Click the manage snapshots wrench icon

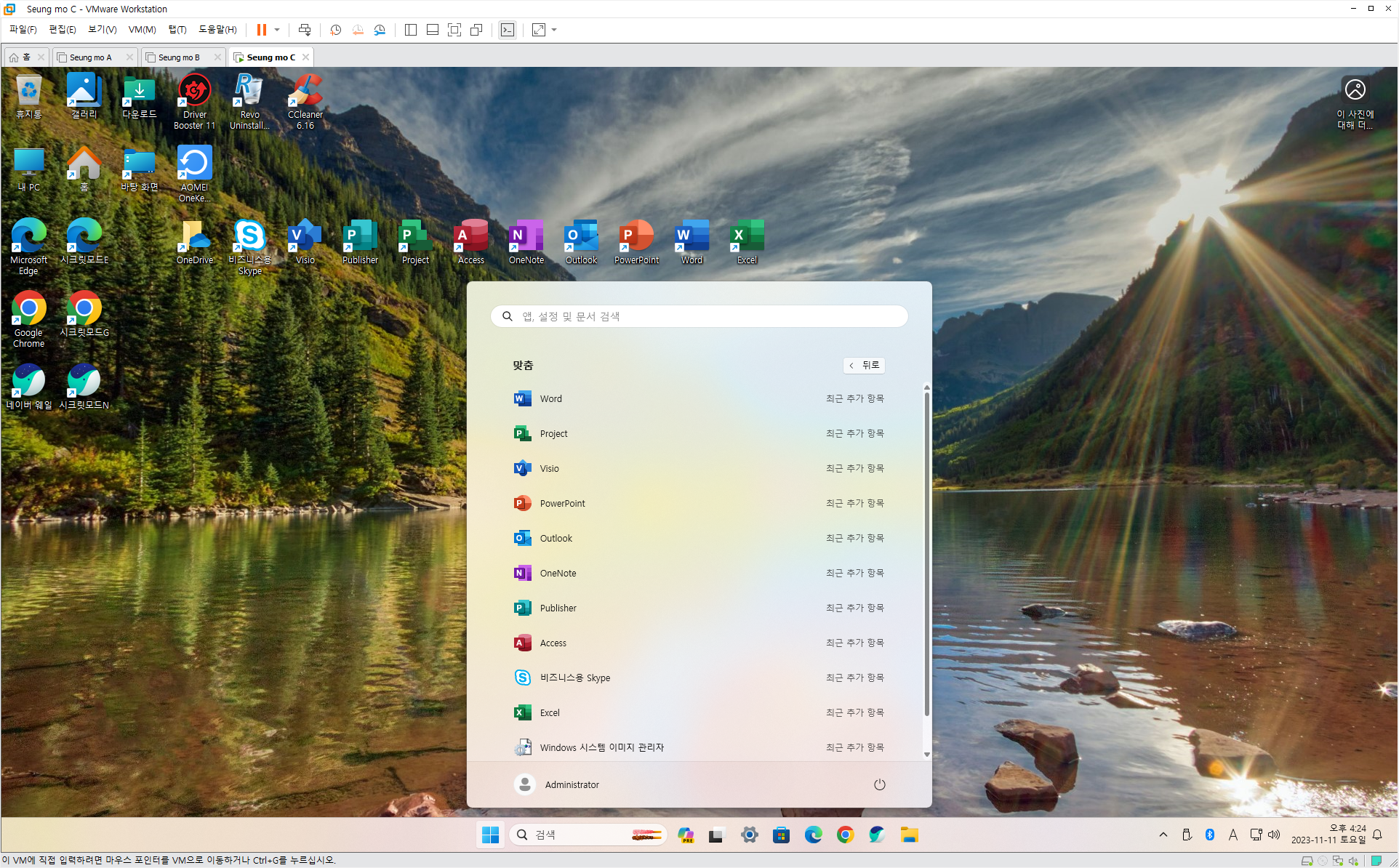380,30
